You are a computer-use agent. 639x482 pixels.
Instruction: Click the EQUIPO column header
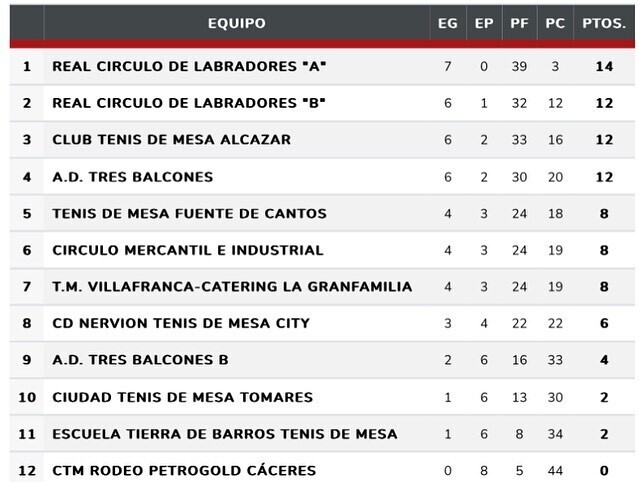236,23
